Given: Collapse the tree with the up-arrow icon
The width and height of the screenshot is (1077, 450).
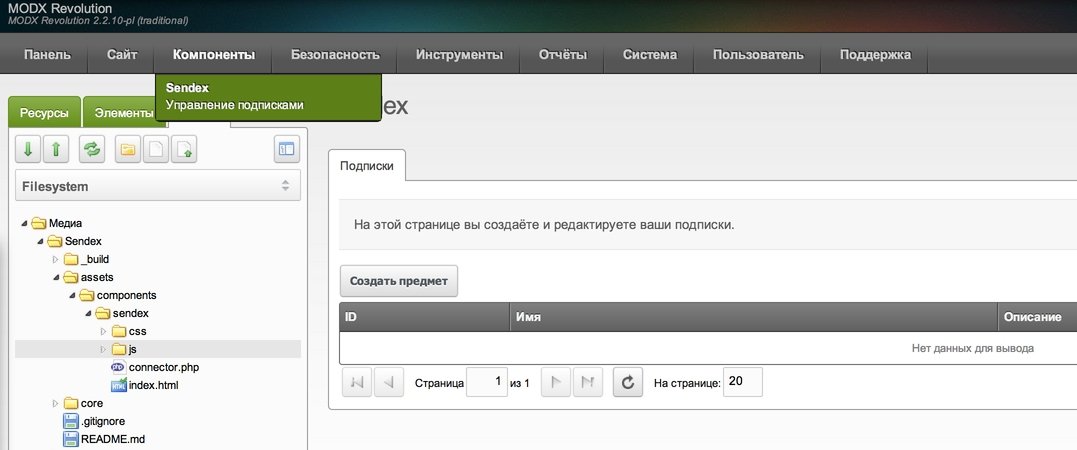Looking at the screenshot, I should [56, 149].
